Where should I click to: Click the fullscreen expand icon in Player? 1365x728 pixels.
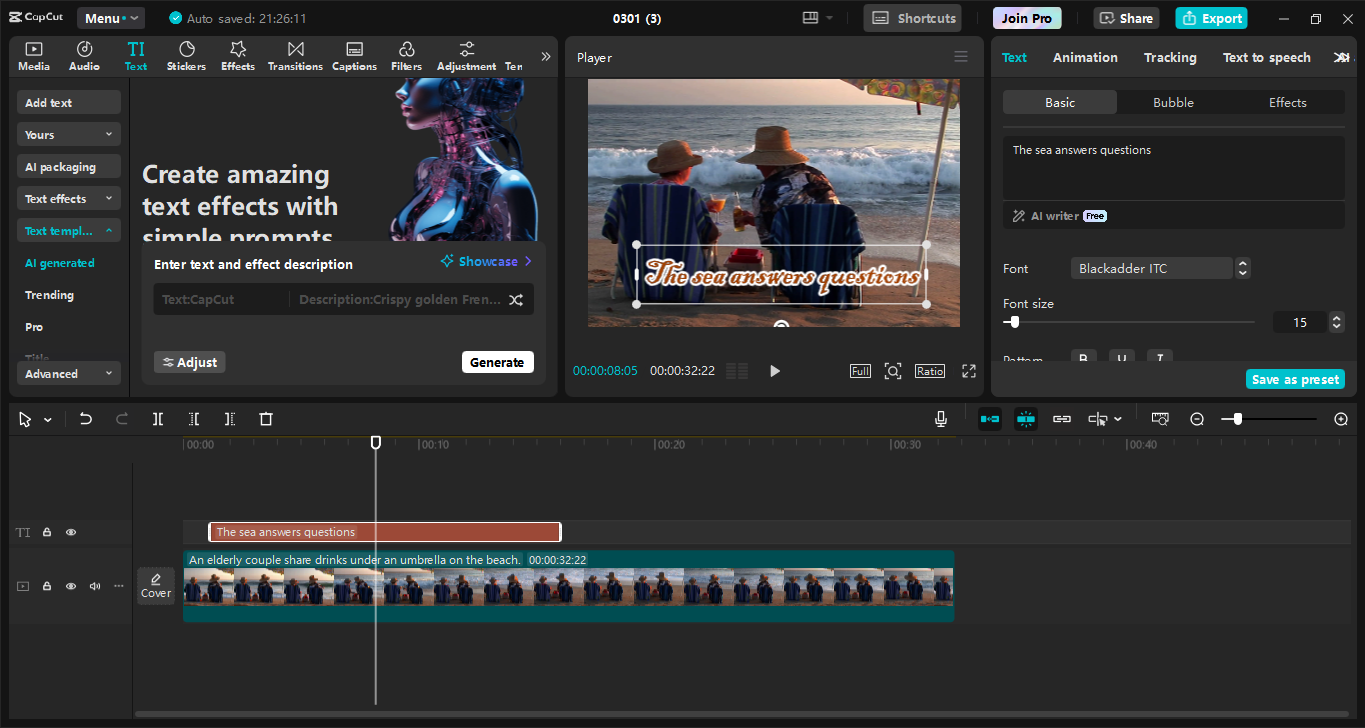(x=969, y=371)
